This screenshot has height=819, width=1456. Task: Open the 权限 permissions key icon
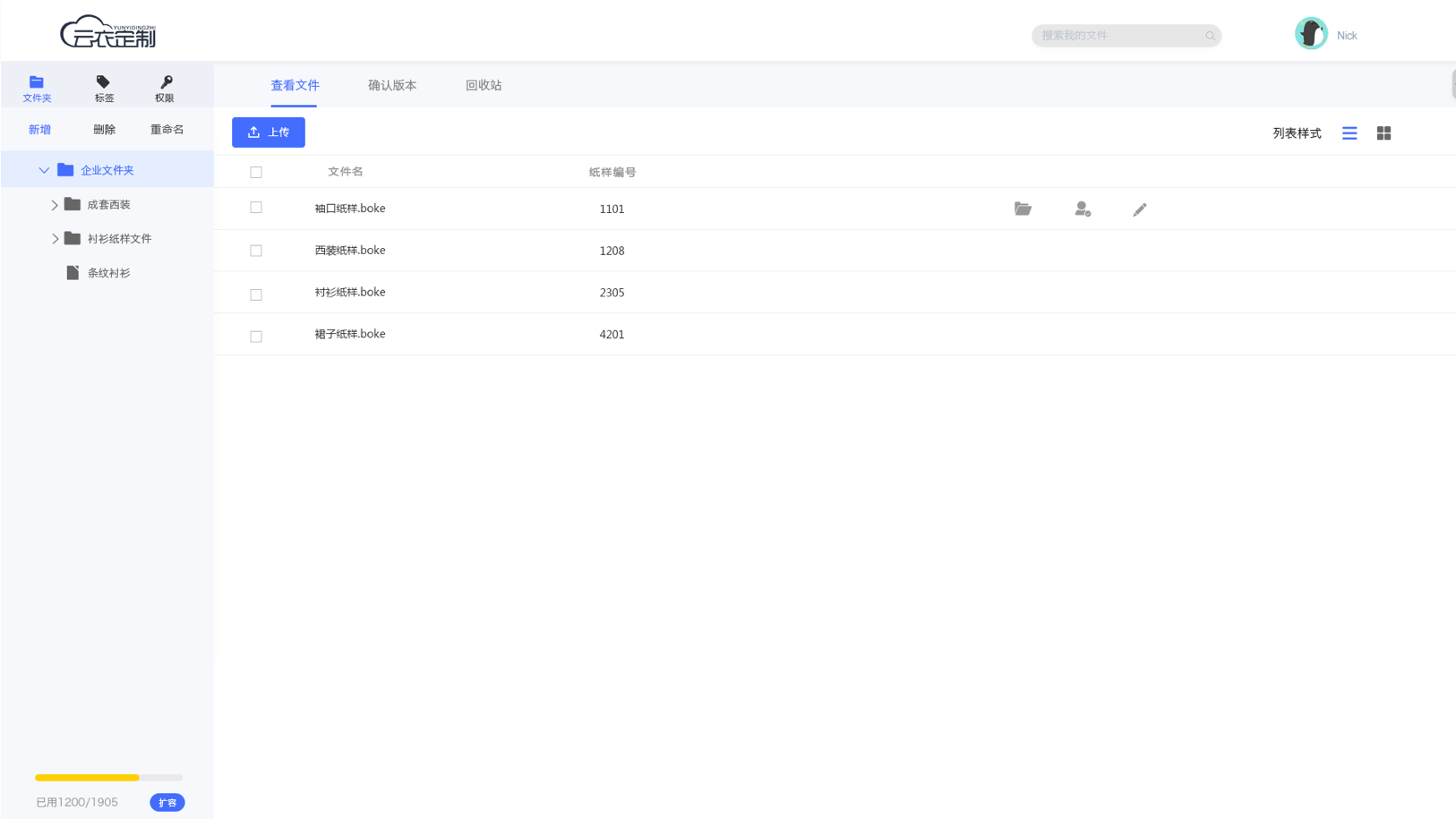point(166,82)
